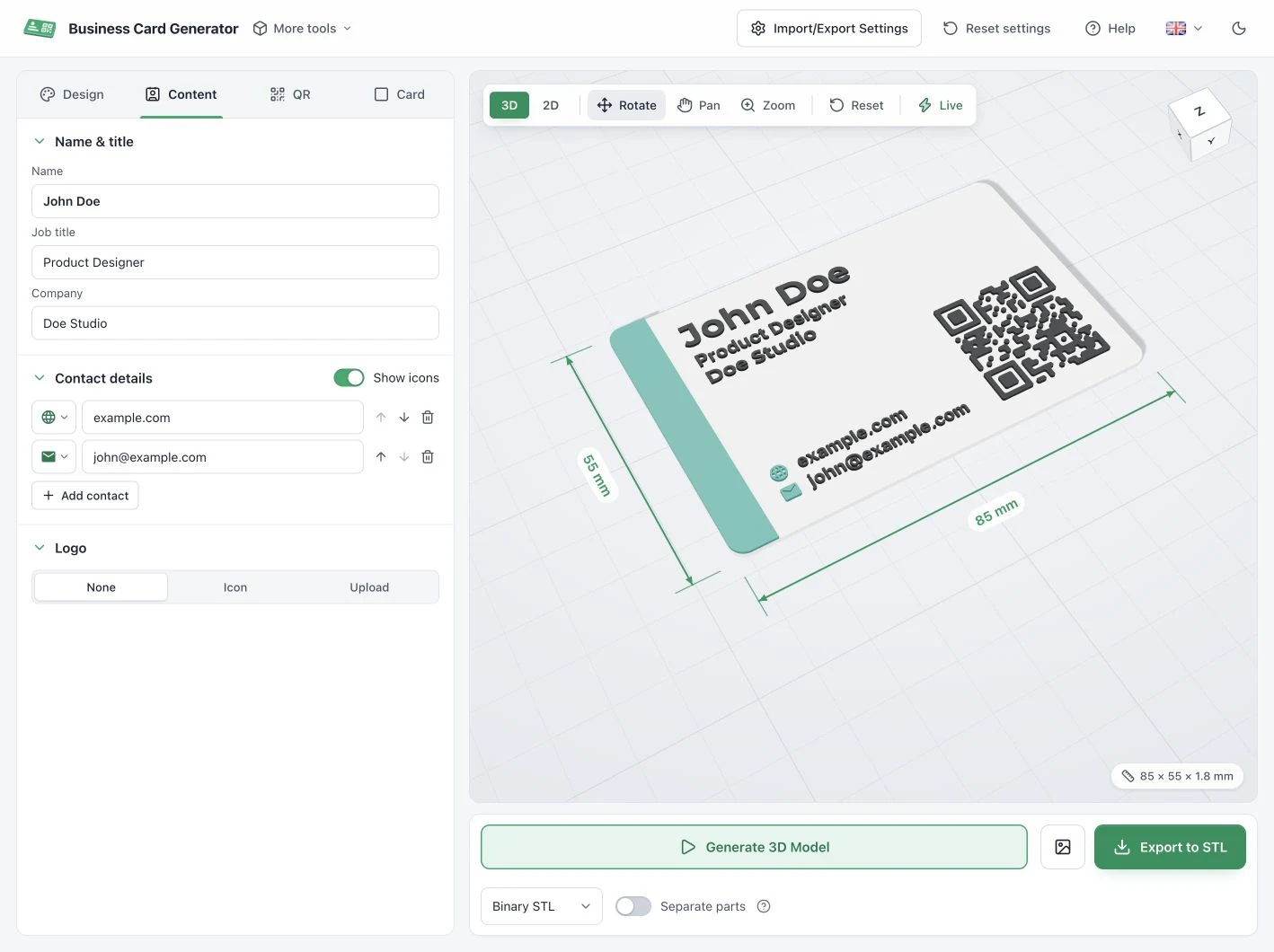The width and height of the screenshot is (1274, 952).
Task: Switch to the QR tab
Action: coord(290,94)
